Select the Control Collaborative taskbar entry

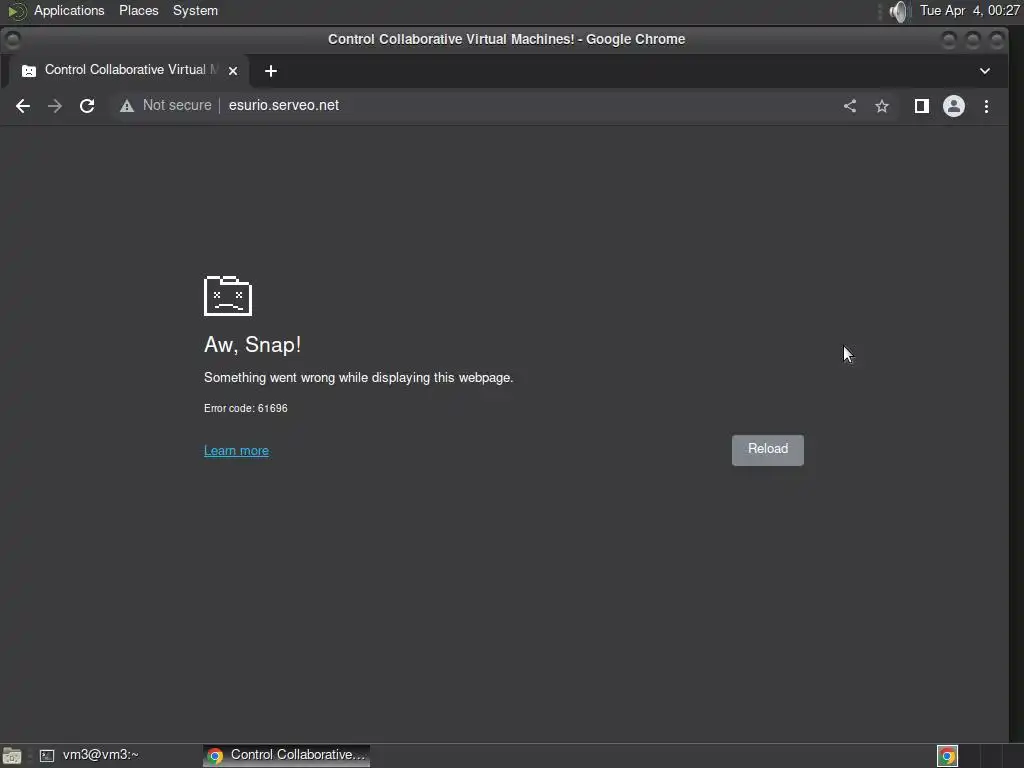(x=286, y=755)
